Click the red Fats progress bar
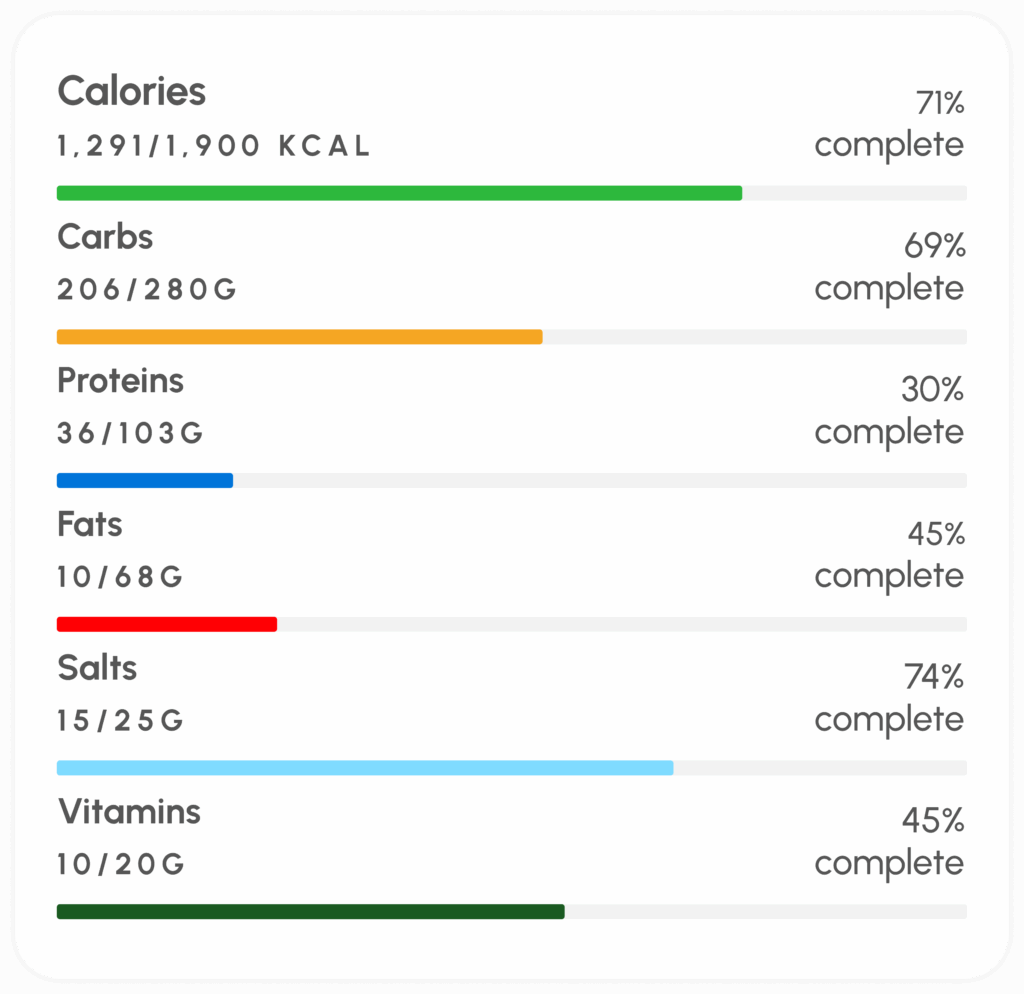The height and width of the screenshot is (994, 1024). (167, 625)
